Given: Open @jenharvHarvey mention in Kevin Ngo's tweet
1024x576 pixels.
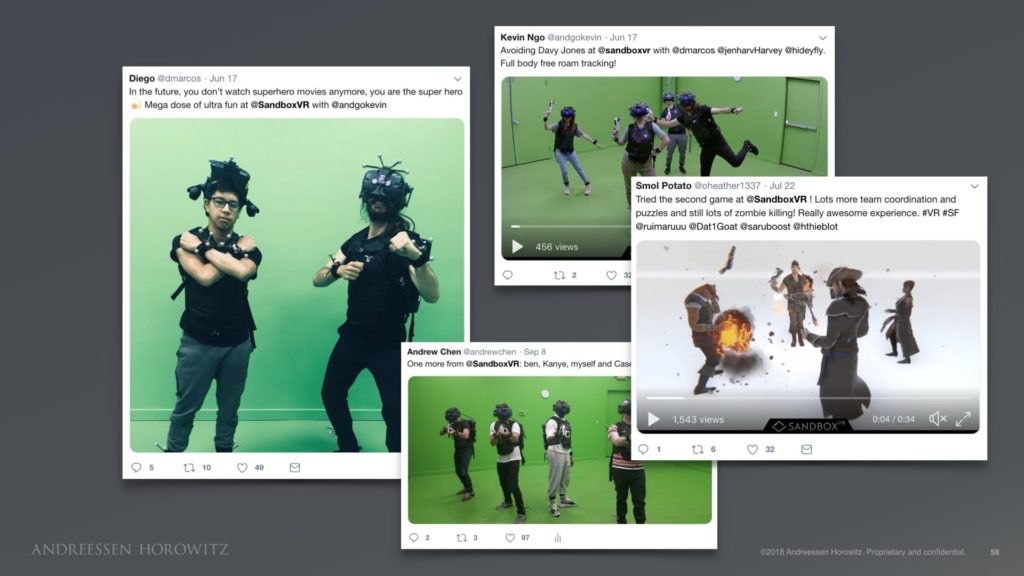Looking at the screenshot, I should click(749, 50).
